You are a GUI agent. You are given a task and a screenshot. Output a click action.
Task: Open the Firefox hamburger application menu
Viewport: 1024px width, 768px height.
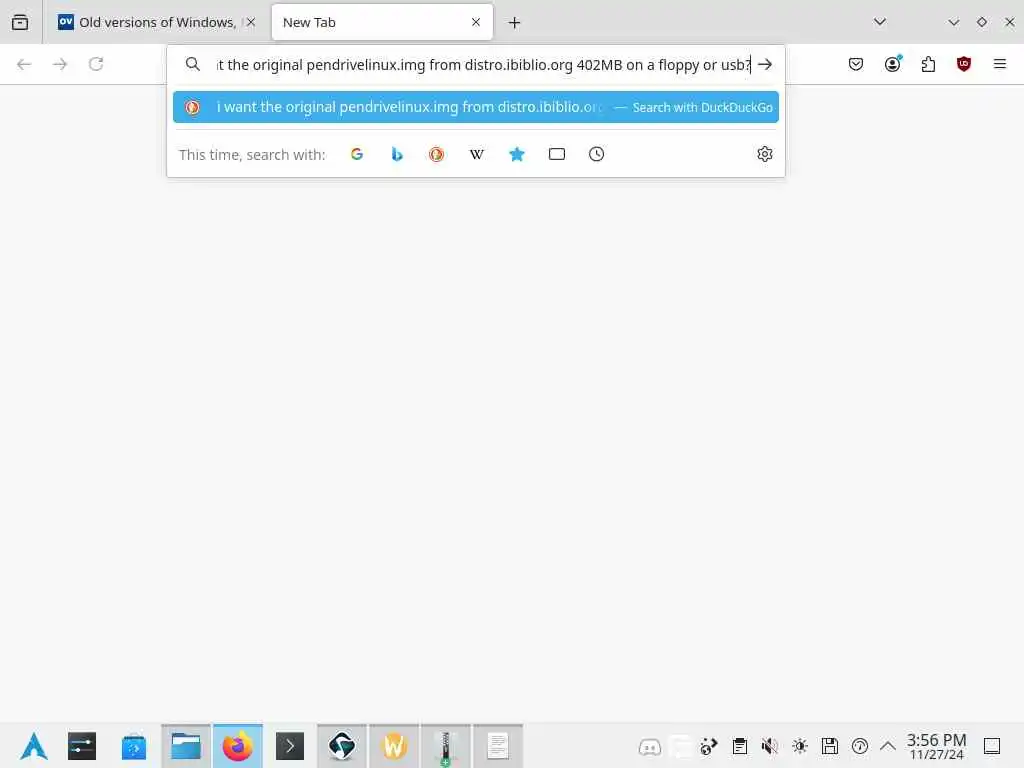point(1000,64)
